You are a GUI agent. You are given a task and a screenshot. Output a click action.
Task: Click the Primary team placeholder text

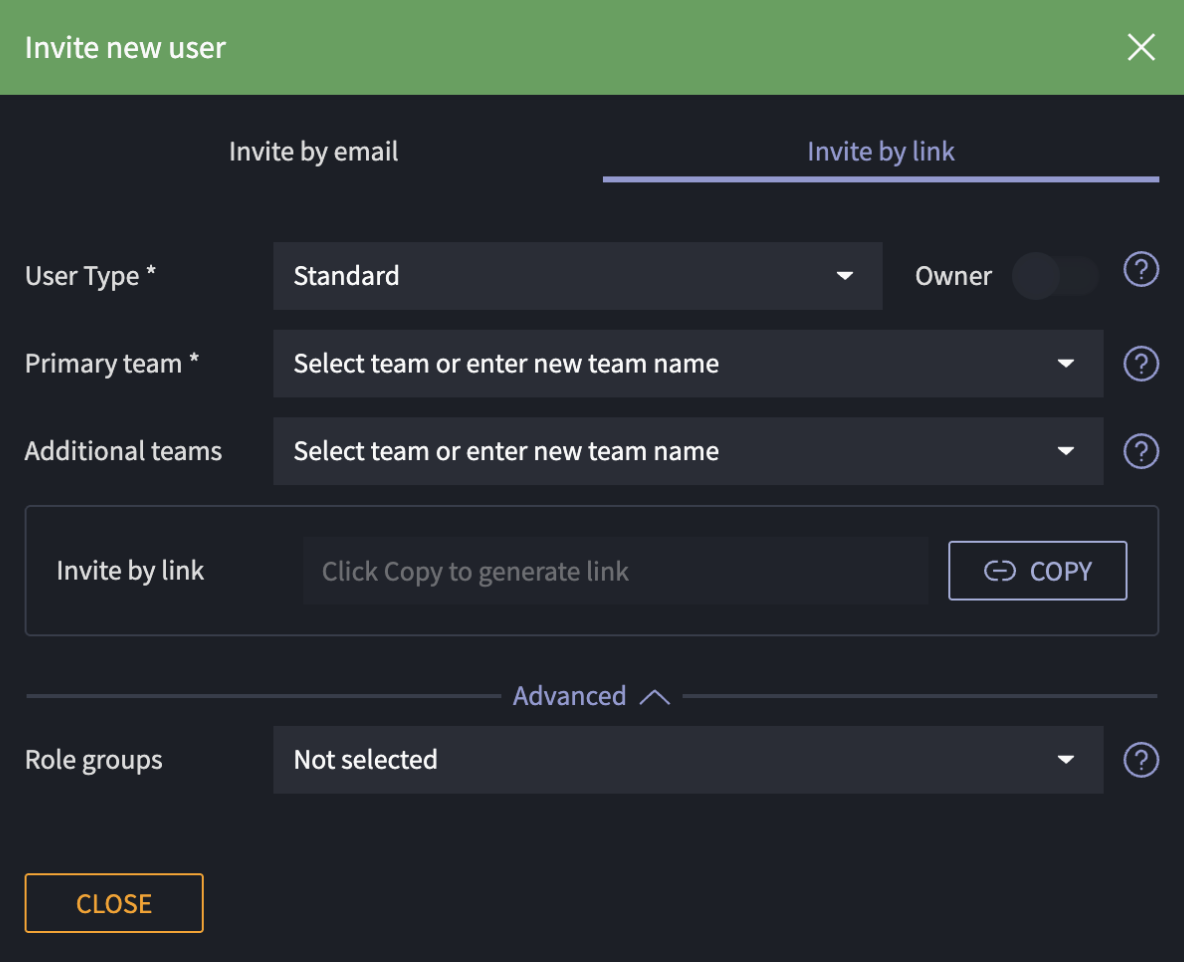pos(506,364)
